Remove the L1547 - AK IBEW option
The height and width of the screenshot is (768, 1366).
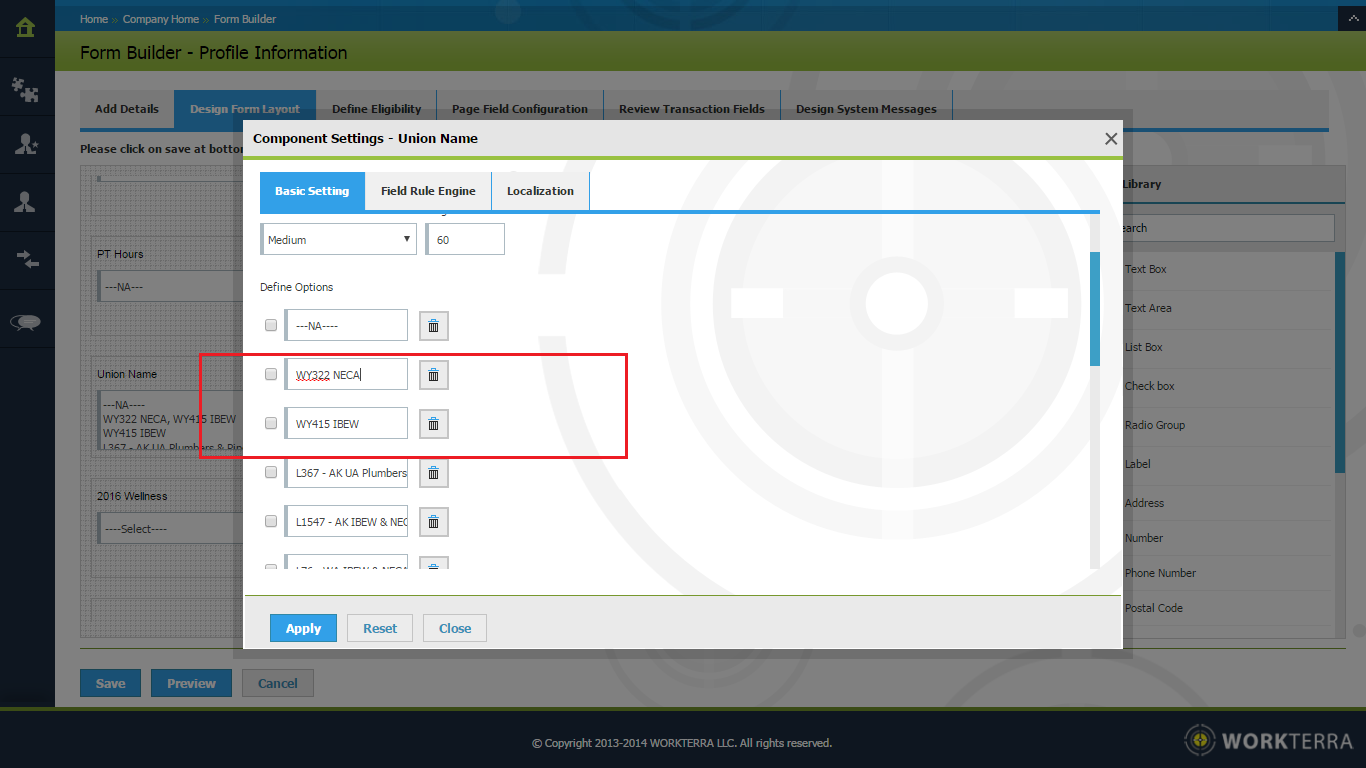pos(433,522)
